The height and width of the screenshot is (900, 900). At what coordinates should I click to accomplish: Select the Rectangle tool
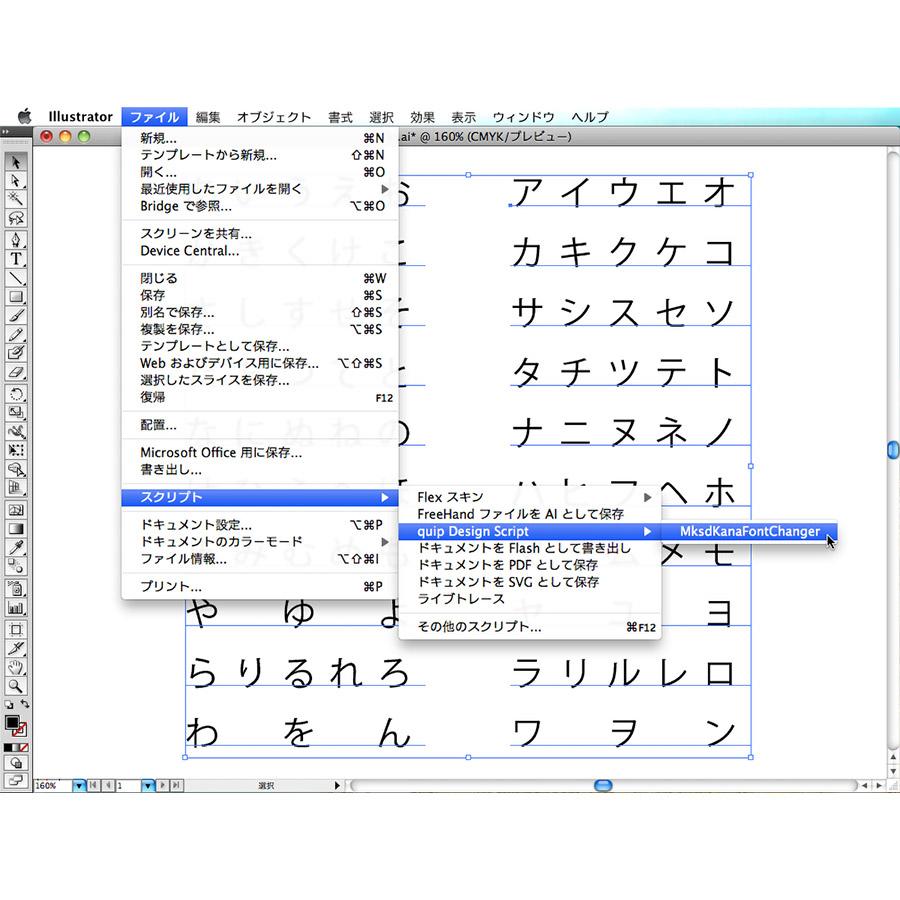click(16, 297)
